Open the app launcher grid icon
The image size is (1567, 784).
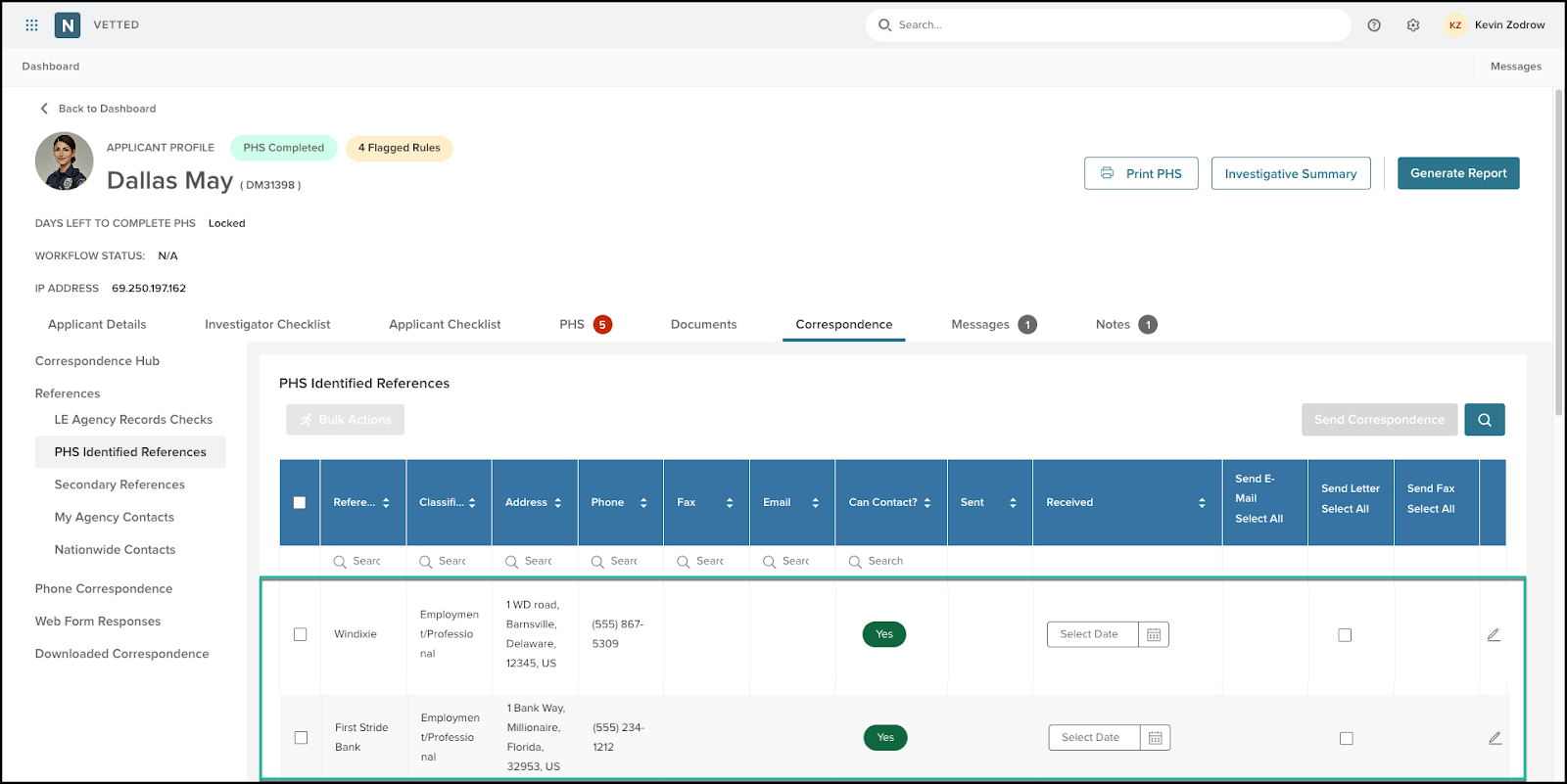point(31,25)
